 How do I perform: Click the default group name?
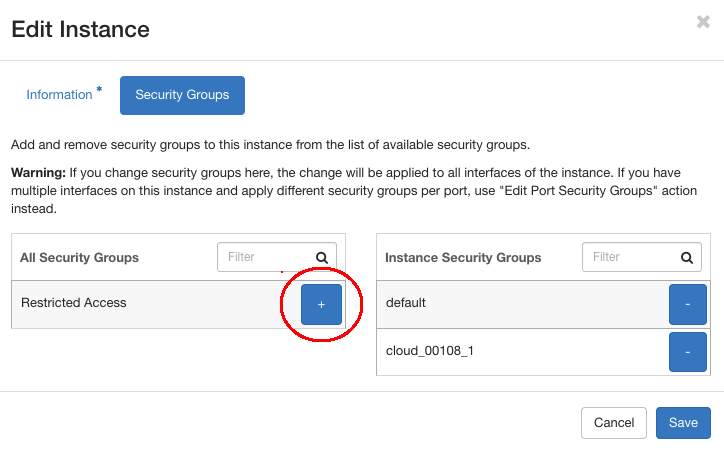406,303
